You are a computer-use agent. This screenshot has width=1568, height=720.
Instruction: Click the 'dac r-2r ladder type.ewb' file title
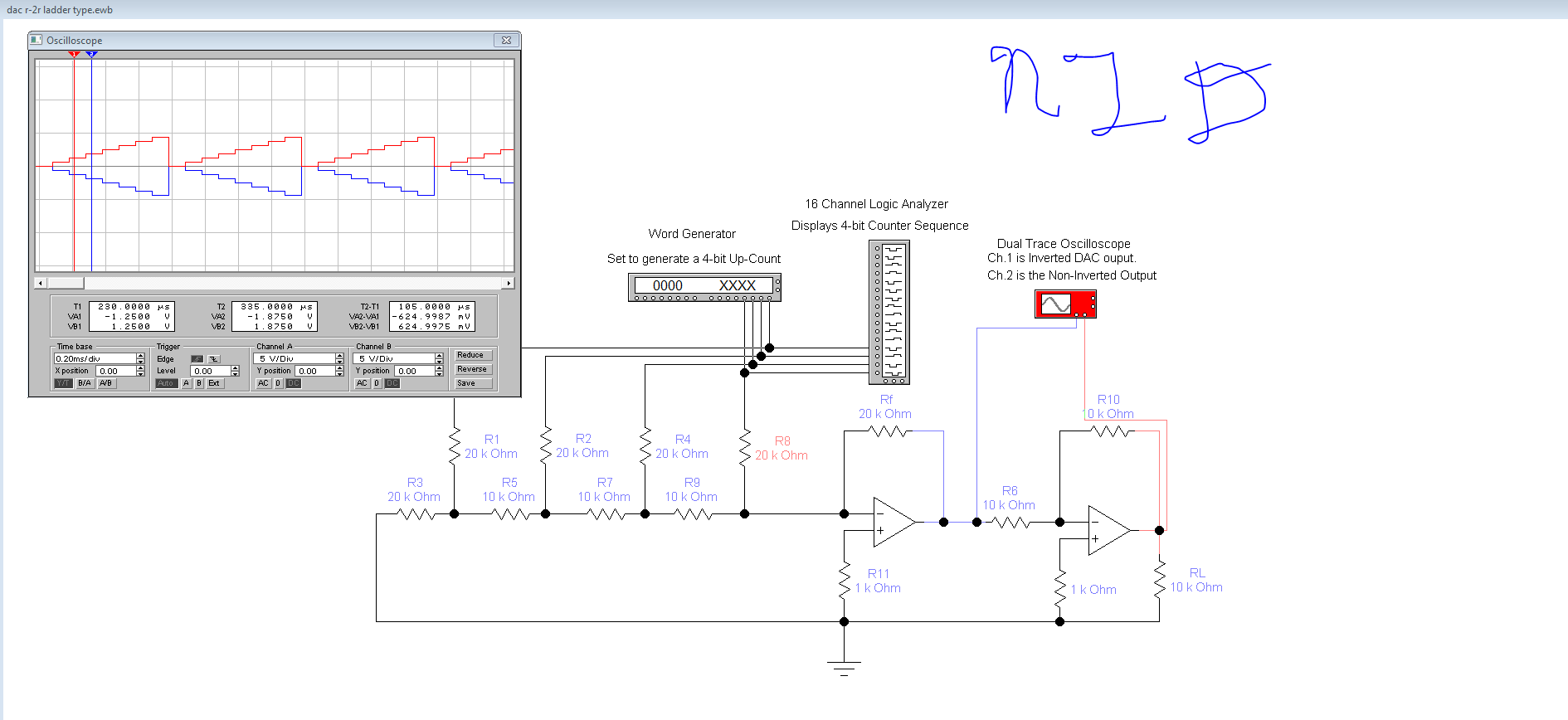click(60, 10)
